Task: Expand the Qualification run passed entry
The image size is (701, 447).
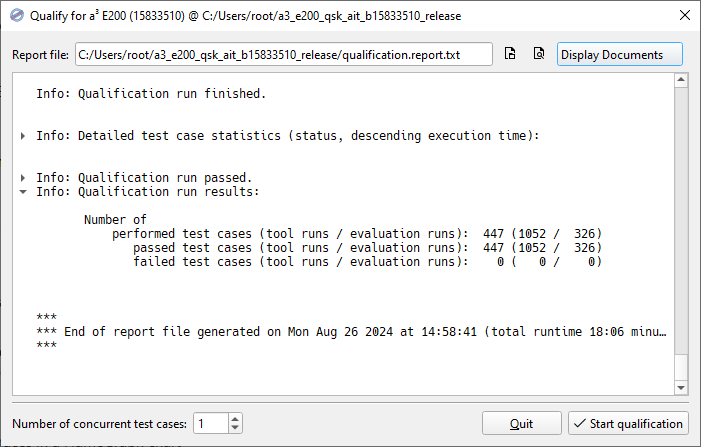Action: tap(23, 178)
